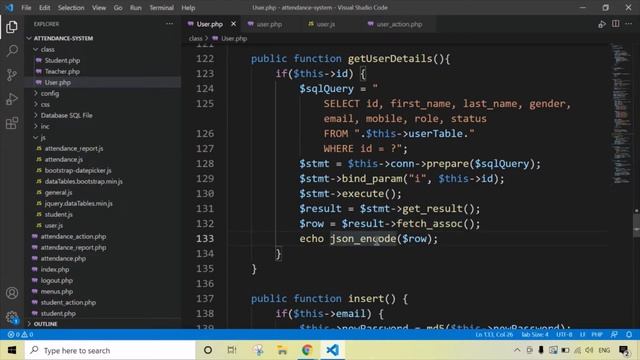Image resolution: width=640 pixels, height=360 pixels.
Task: Open the volume icon in system tray
Action: click(x=589, y=350)
